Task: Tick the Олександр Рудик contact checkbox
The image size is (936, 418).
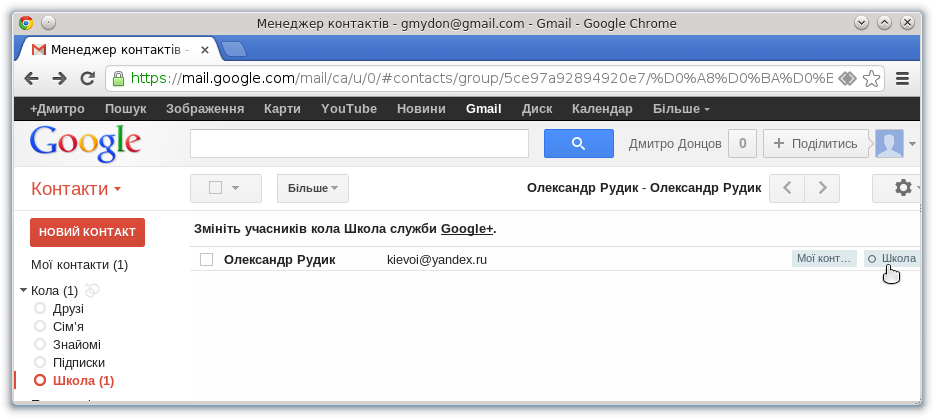Action: pyautogui.click(x=207, y=260)
